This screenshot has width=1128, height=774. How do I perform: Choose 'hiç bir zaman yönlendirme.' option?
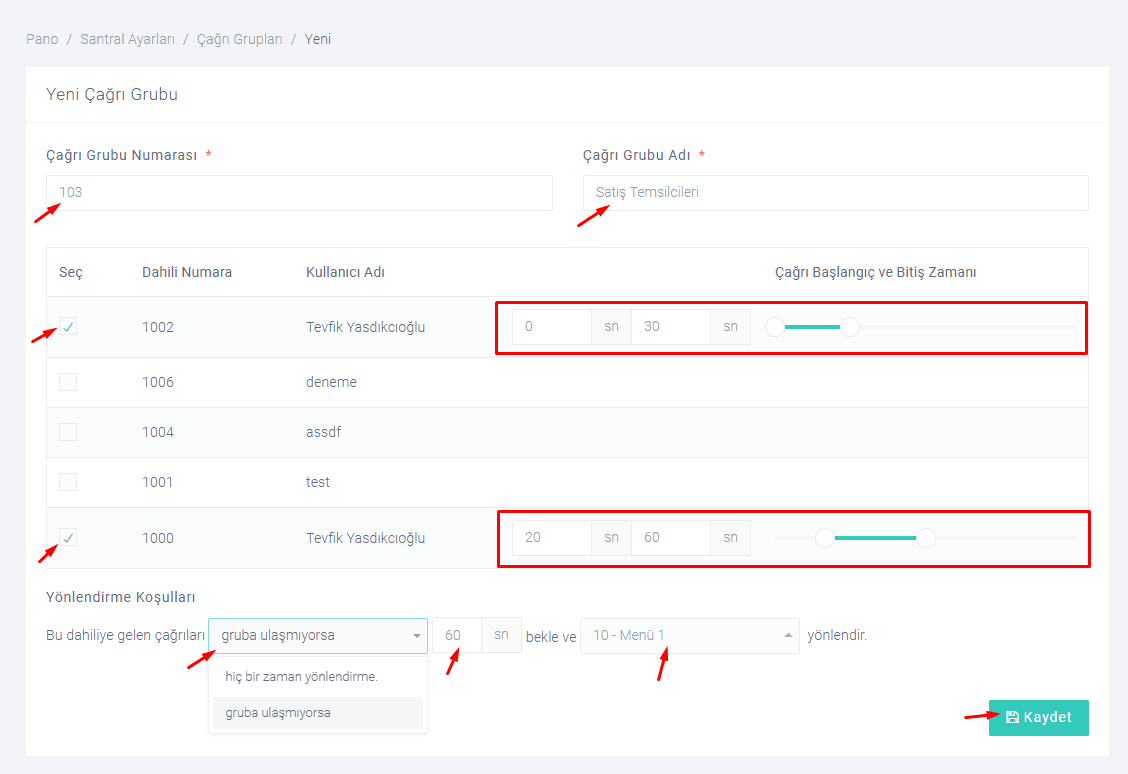click(x=302, y=677)
